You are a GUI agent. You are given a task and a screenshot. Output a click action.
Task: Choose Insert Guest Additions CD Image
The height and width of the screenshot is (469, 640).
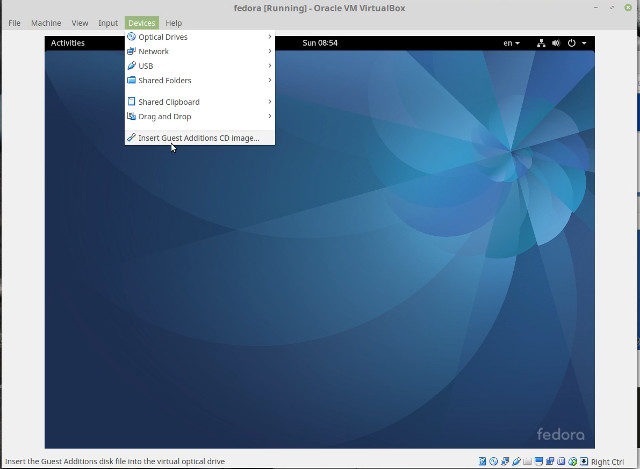click(200, 138)
